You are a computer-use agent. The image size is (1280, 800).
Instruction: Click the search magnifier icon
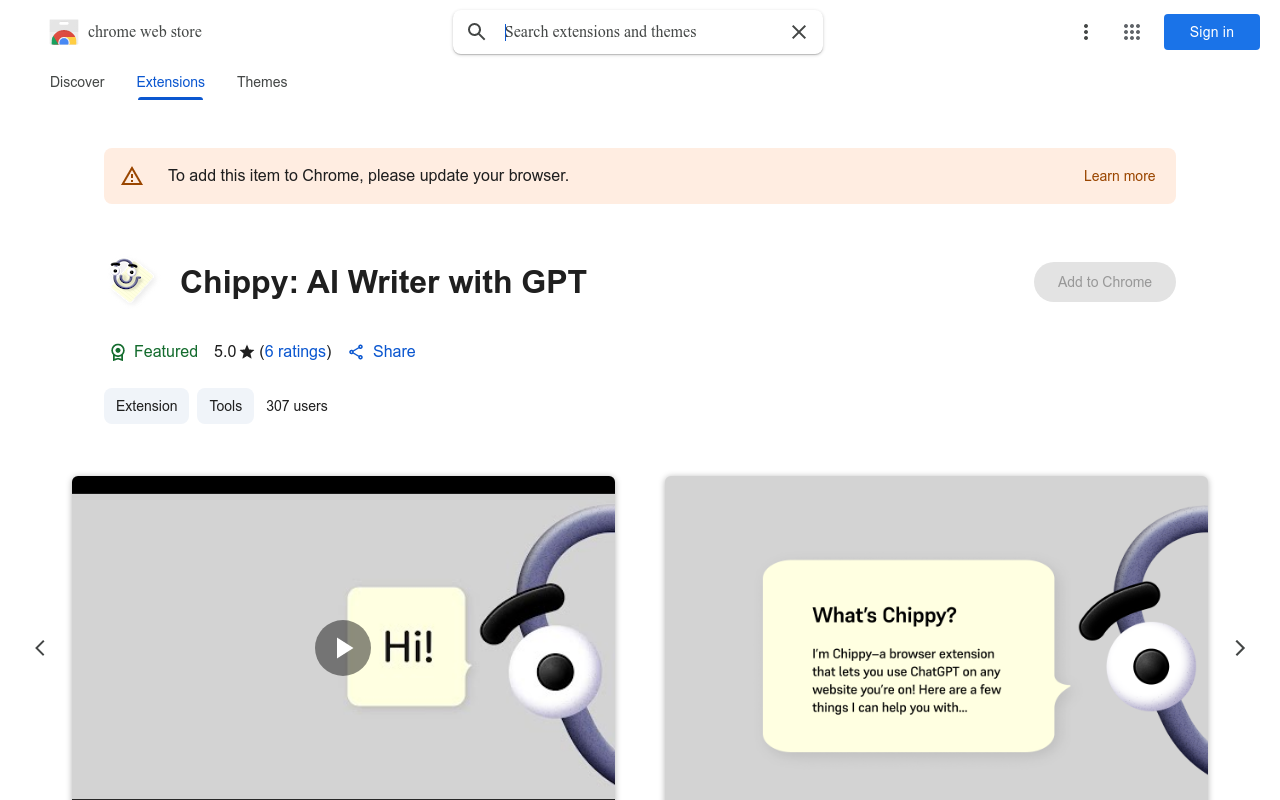[477, 32]
